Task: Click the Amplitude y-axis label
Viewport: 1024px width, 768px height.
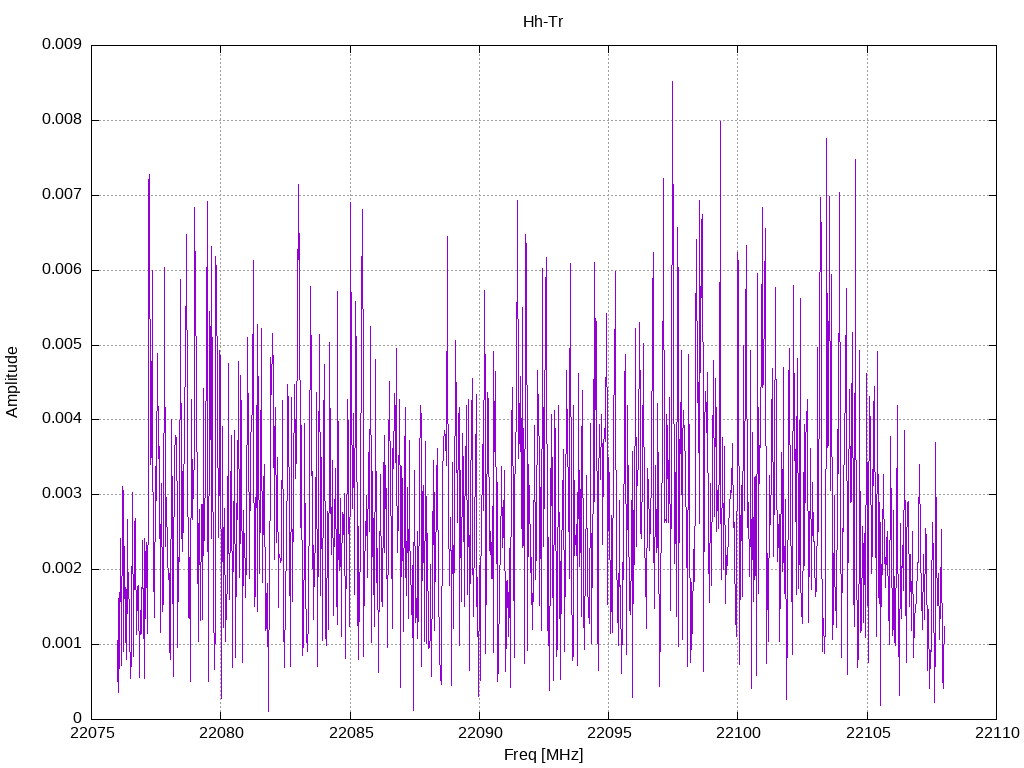Action: 12,382
